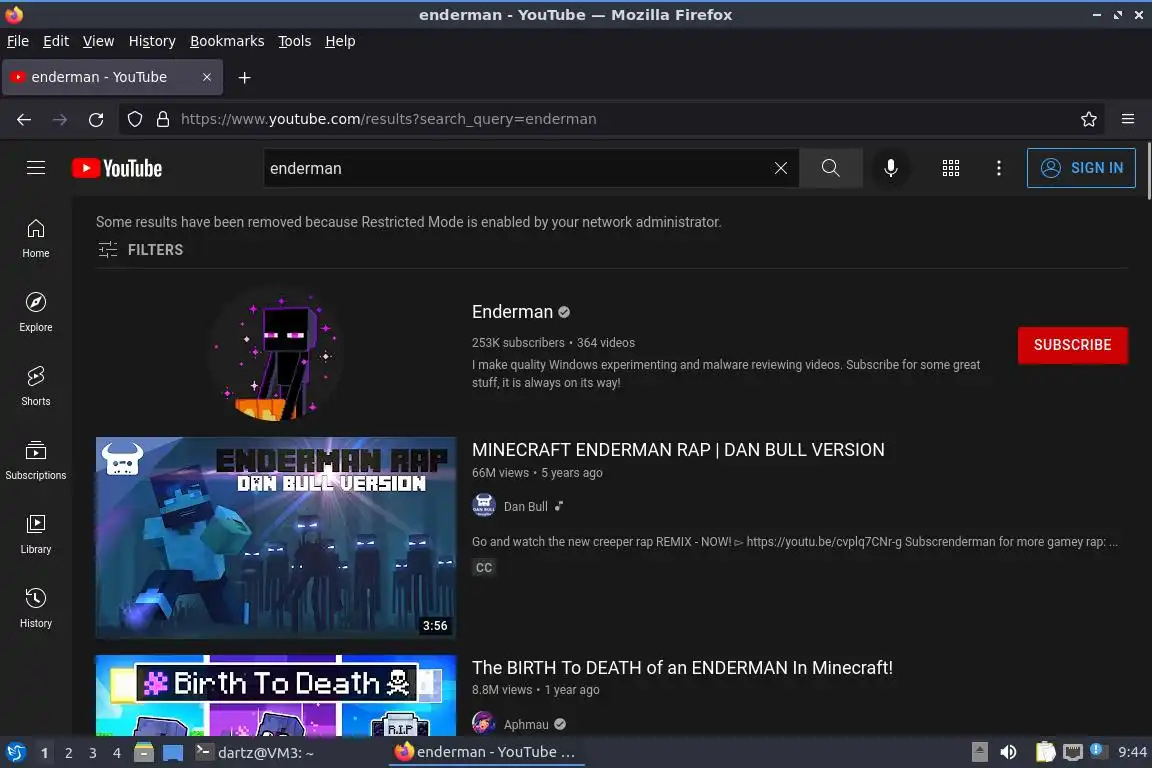
Task: Go to Home in sidebar
Action: [x=35, y=239]
